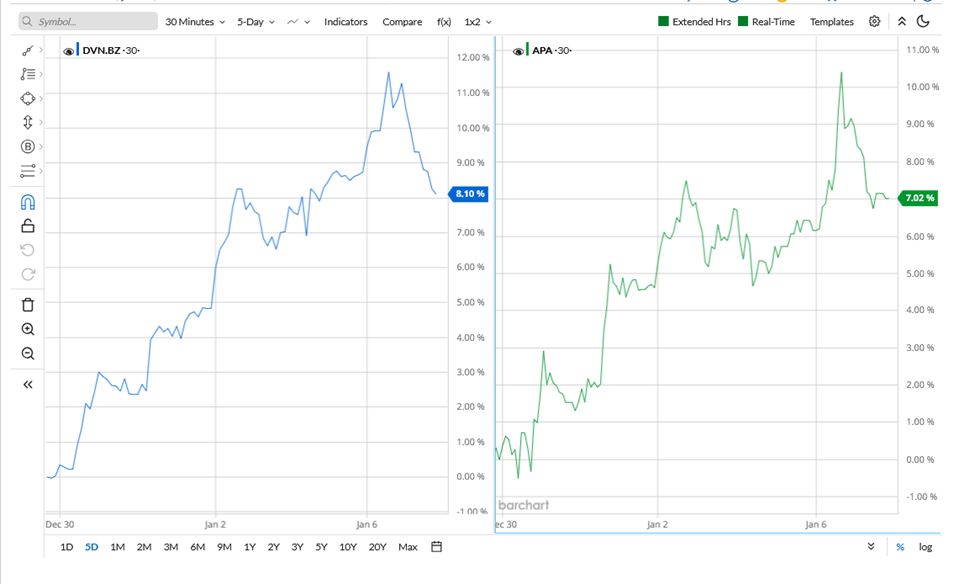
Task: Select the Zoom Out tool
Action: 27,353
